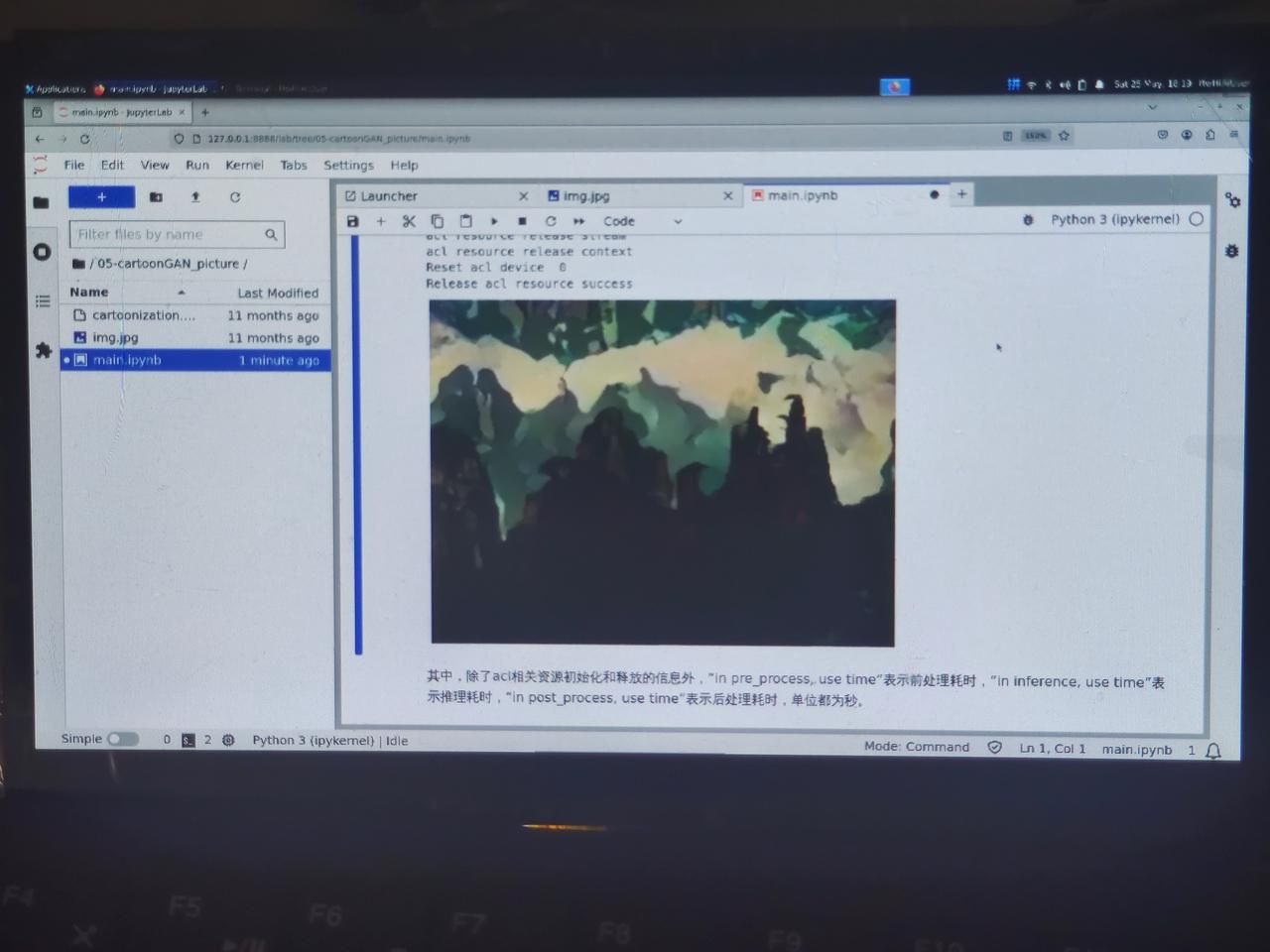Open the Kernel menu
Image resolution: width=1270 pixels, height=952 pixels.
[244, 165]
